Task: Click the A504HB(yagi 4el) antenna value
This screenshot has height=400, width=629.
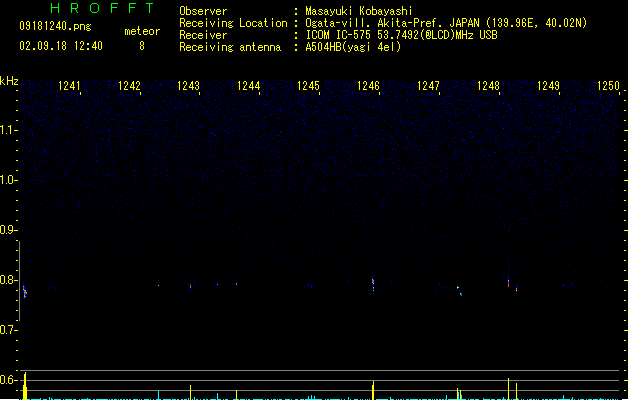Action: coord(353,47)
